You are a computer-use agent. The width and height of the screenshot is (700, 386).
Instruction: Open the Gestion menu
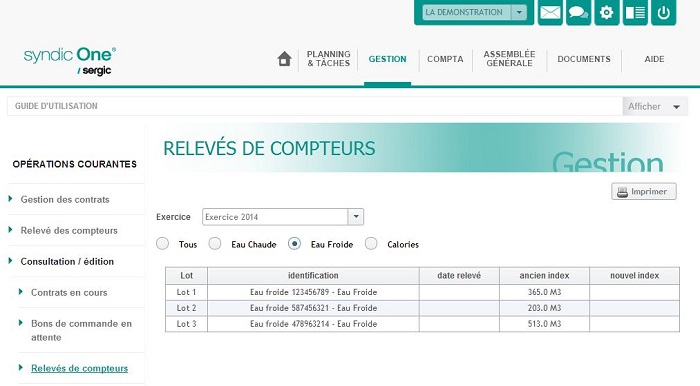[x=388, y=59]
